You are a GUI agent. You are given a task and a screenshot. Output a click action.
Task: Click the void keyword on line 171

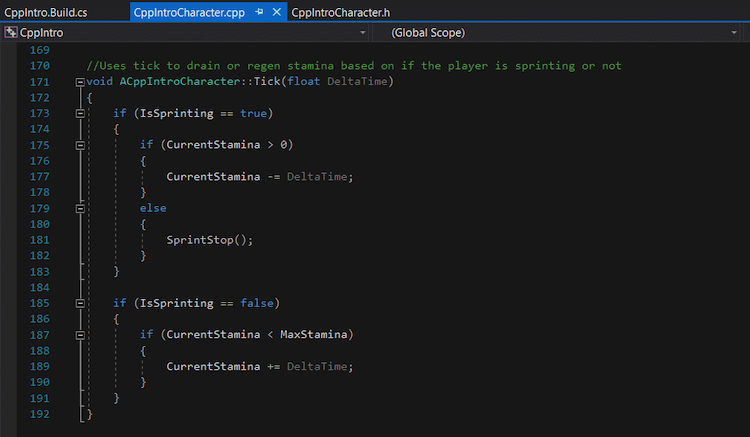(x=99, y=81)
